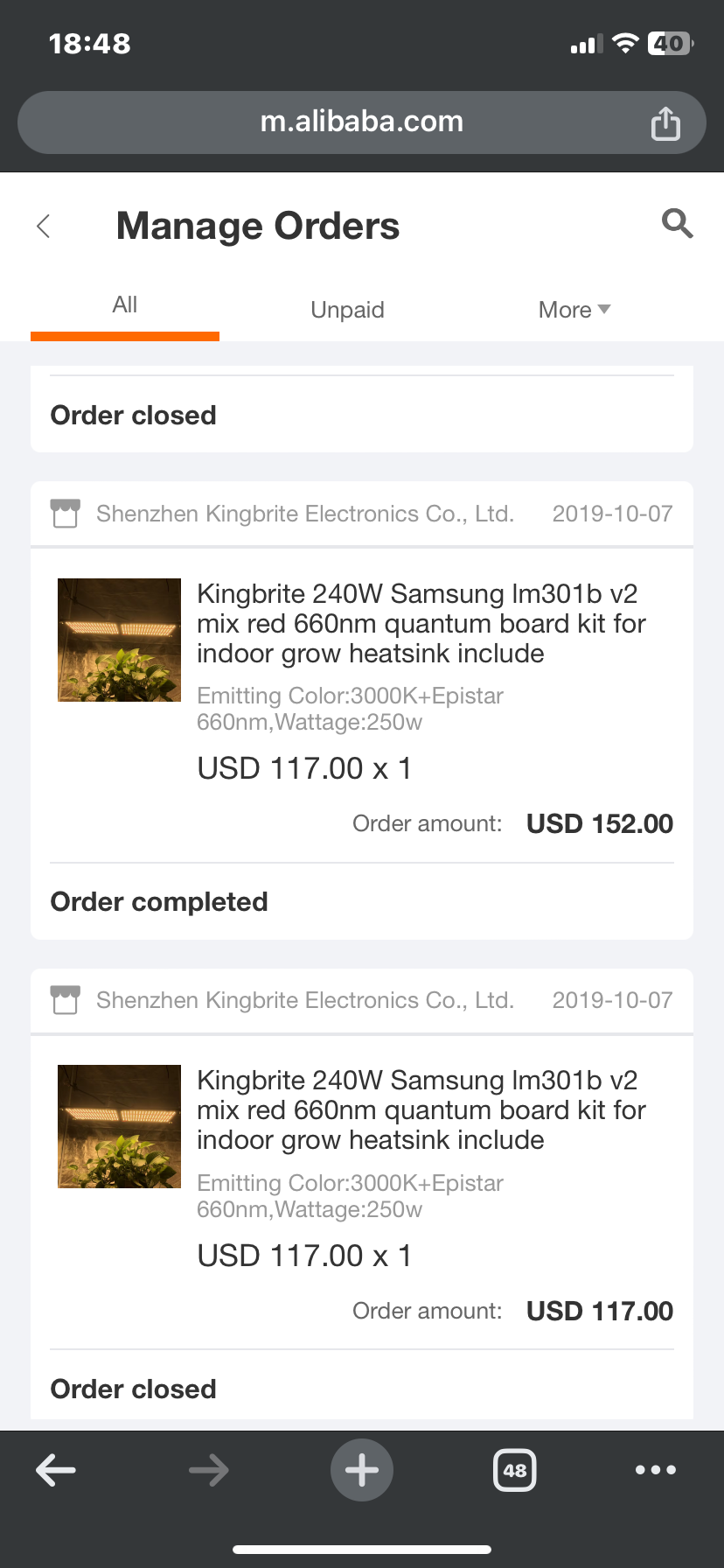This screenshot has height=1568, width=724.
Task: Open Kingbrite 240W product title in last order
Action: tap(421, 1110)
